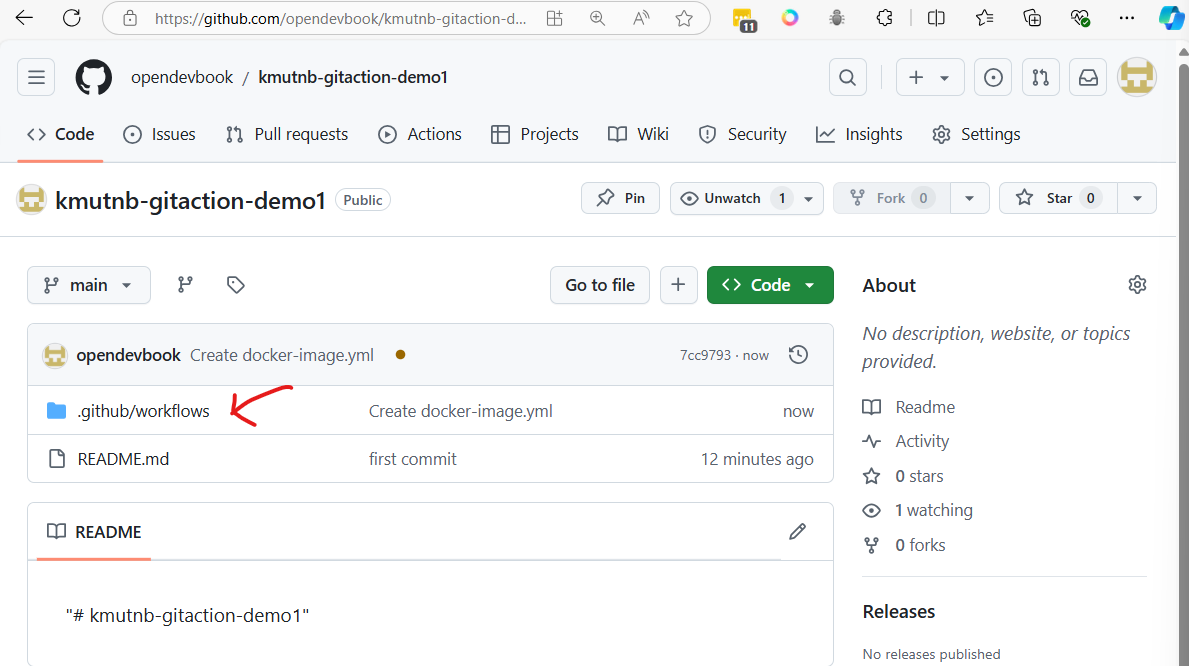Switch to the Actions tab
Screen dimensions: 1189x666
point(420,134)
